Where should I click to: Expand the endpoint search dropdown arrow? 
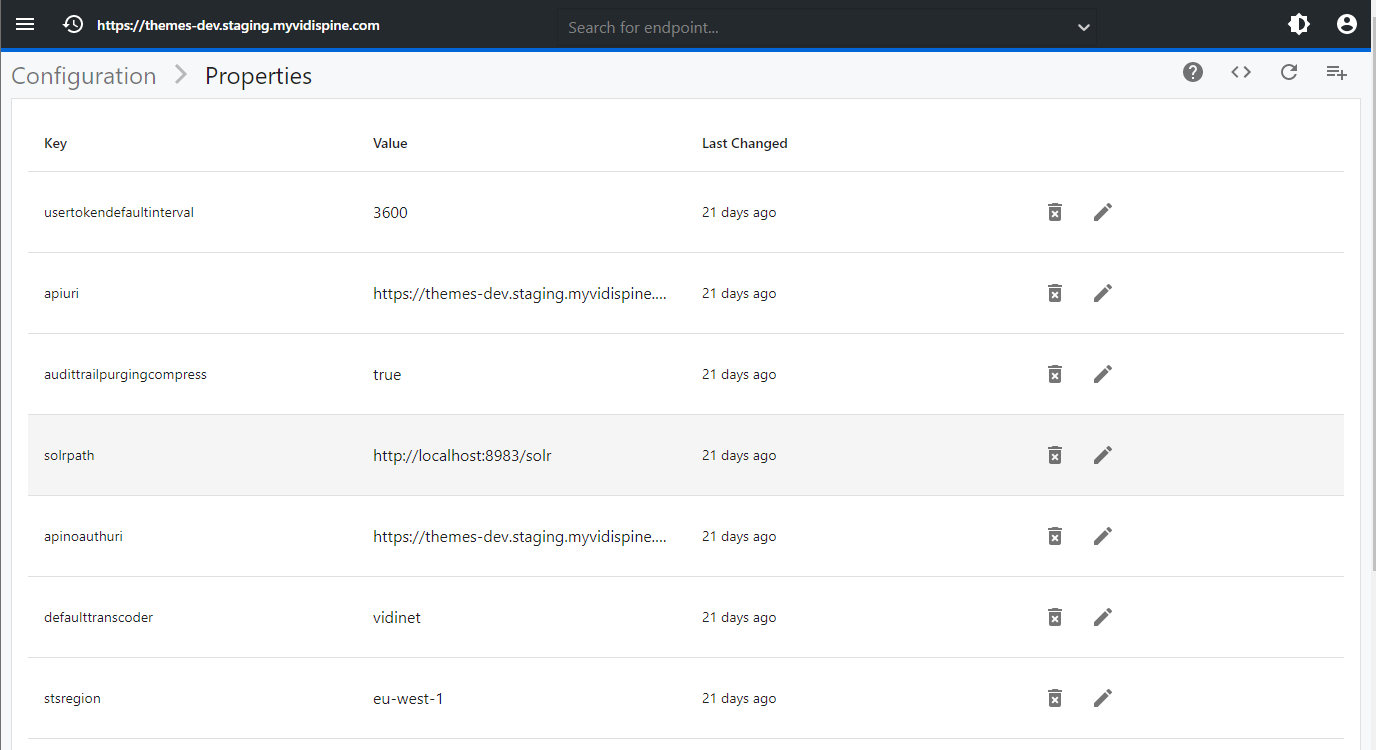pos(1083,28)
